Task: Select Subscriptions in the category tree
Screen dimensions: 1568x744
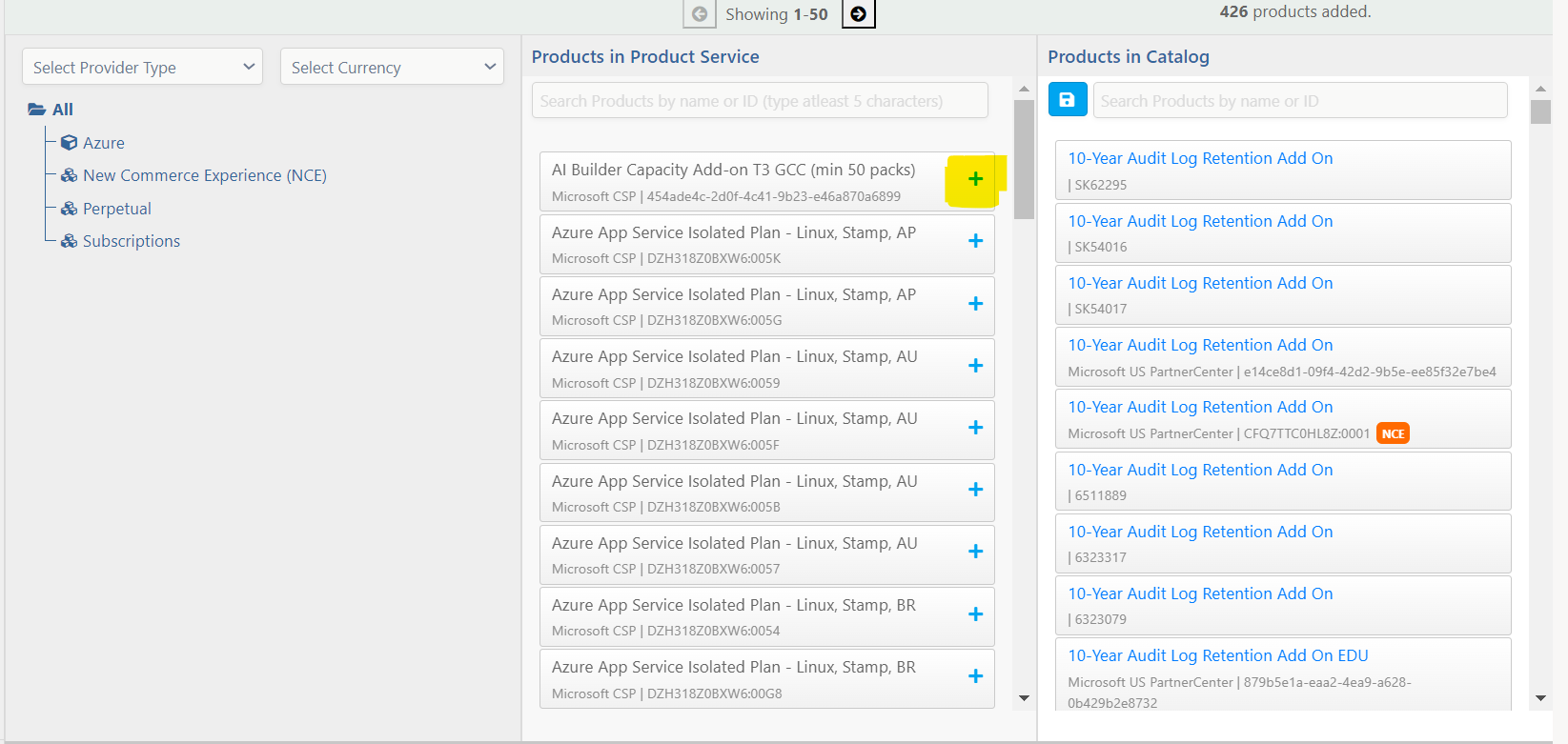Action: click(132, 241)
